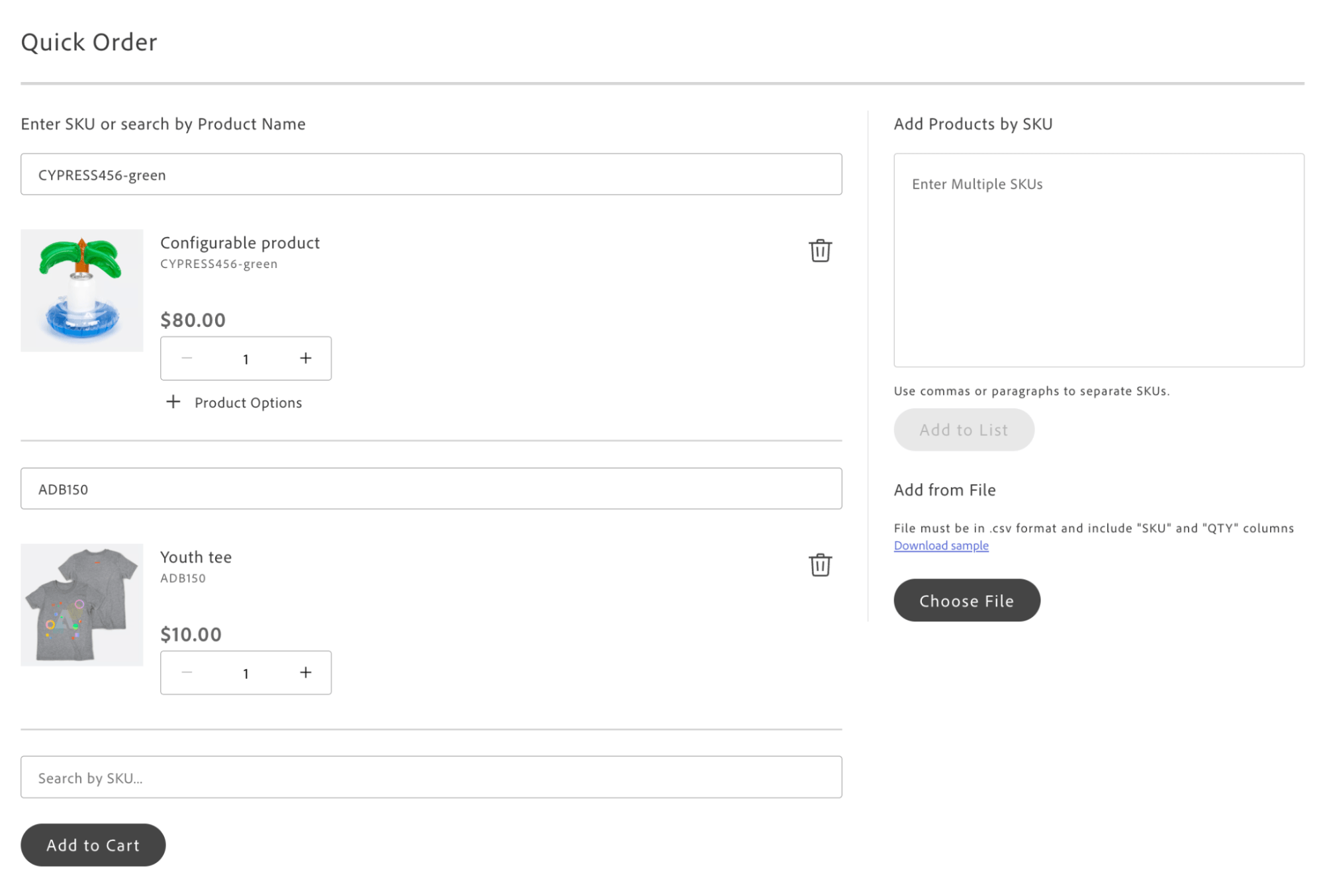Open the Download sample link
The width and height of the screenshot is (1323, 896).
[x=940, y=545]
